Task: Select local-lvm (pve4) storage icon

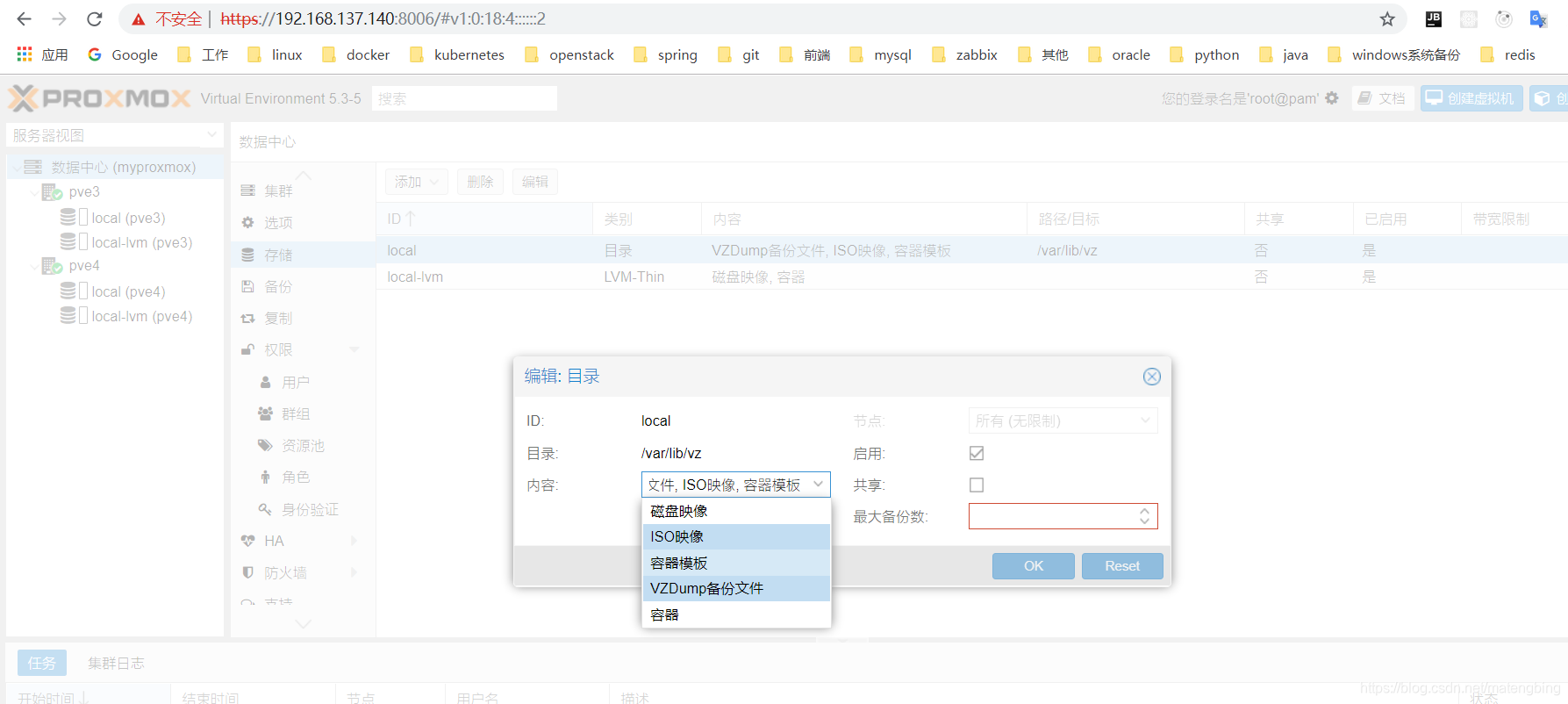Action: tap(68, 315)
